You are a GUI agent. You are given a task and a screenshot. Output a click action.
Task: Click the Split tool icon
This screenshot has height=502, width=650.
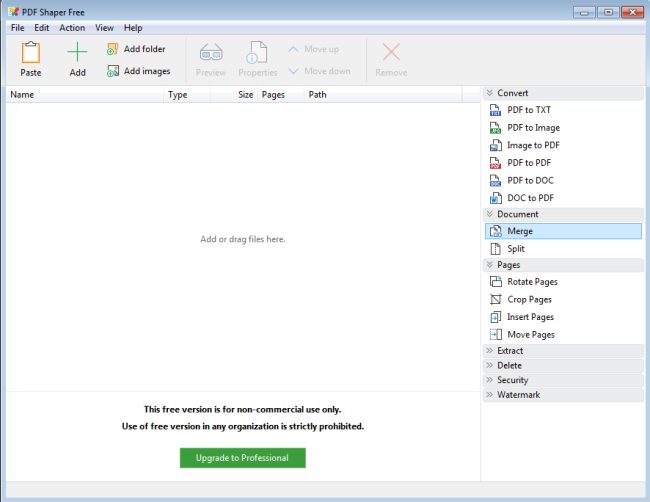tap(495, 249)
